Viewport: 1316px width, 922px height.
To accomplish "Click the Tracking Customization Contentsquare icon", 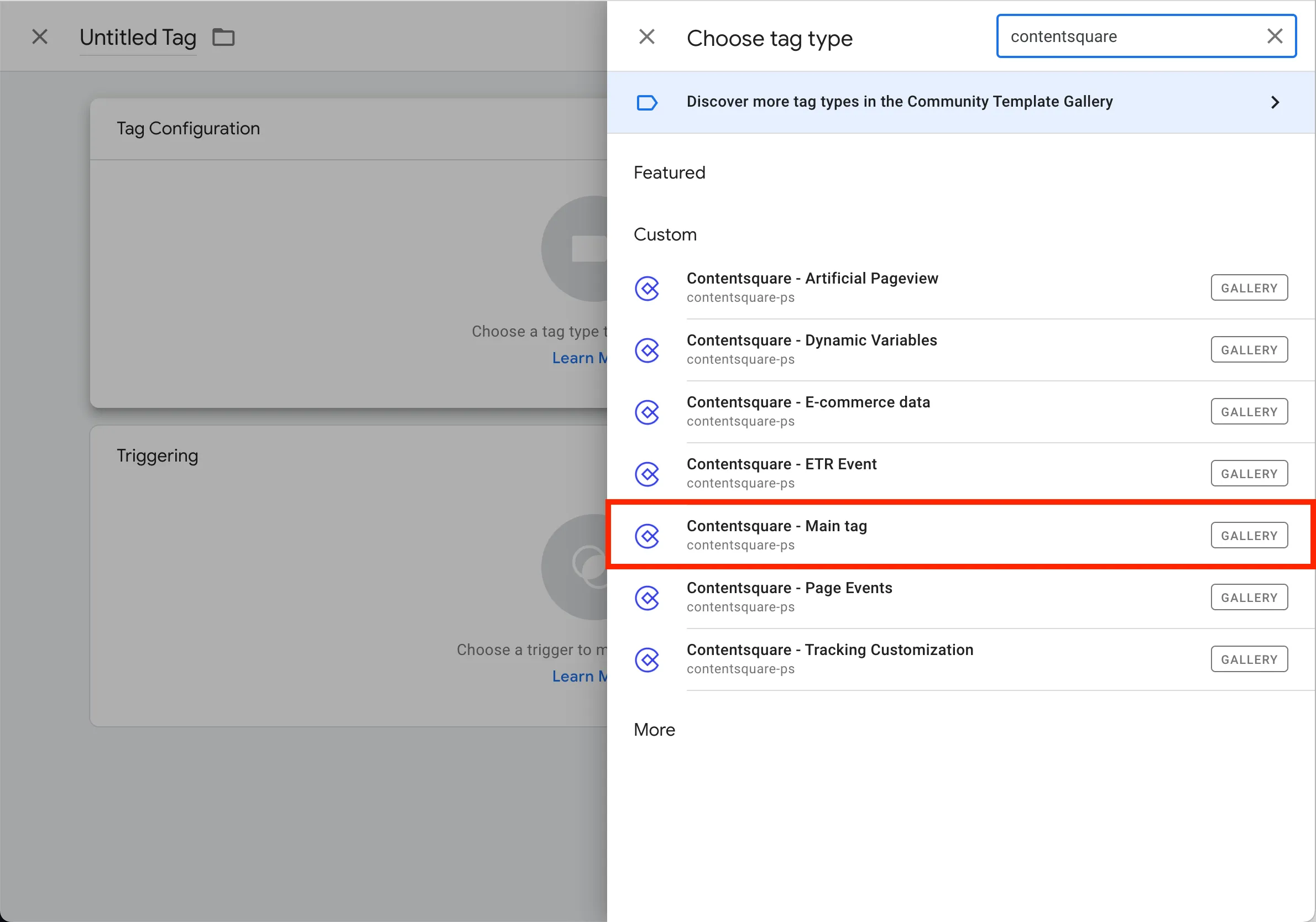I will click(647, 659).
